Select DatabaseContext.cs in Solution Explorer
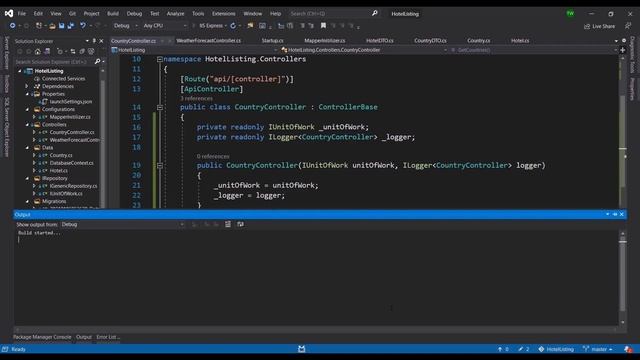The image size is (640, 360). coord(71,163)
